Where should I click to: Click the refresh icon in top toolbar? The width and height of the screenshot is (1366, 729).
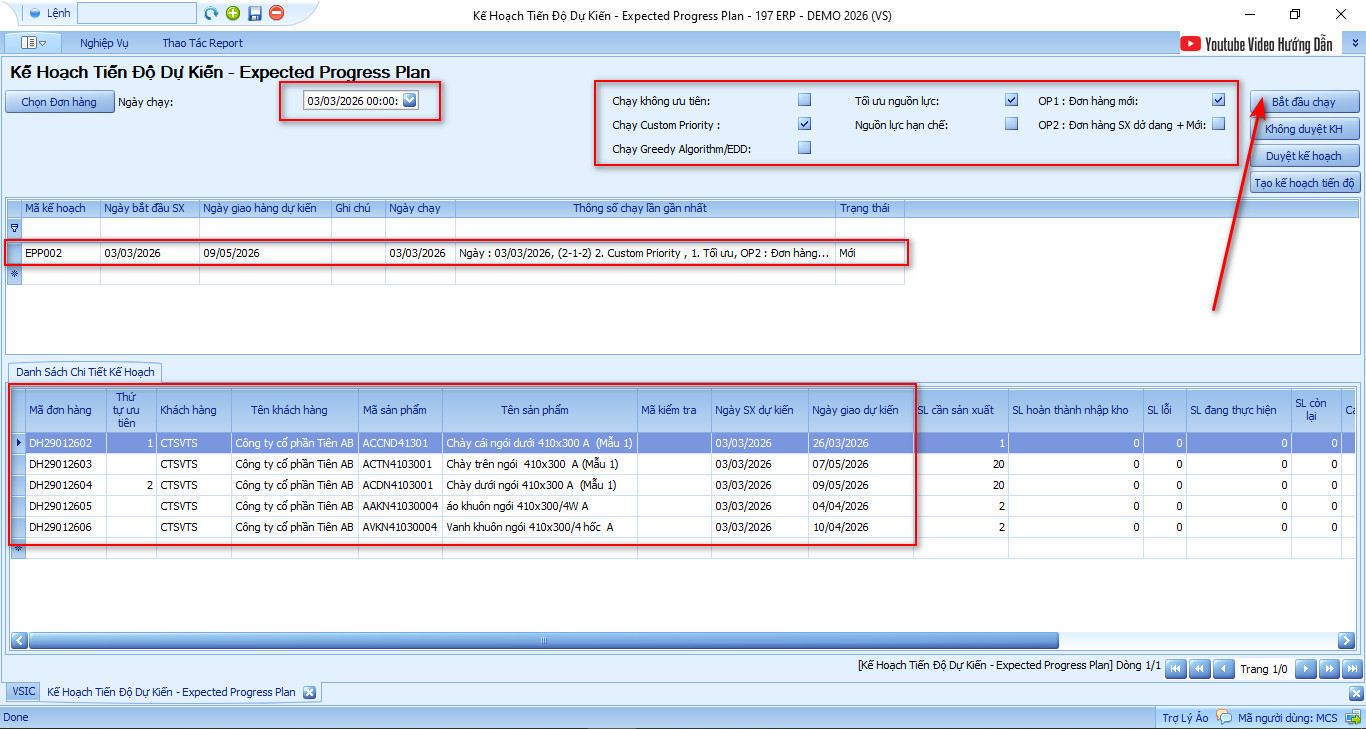(x=211, y=13)
